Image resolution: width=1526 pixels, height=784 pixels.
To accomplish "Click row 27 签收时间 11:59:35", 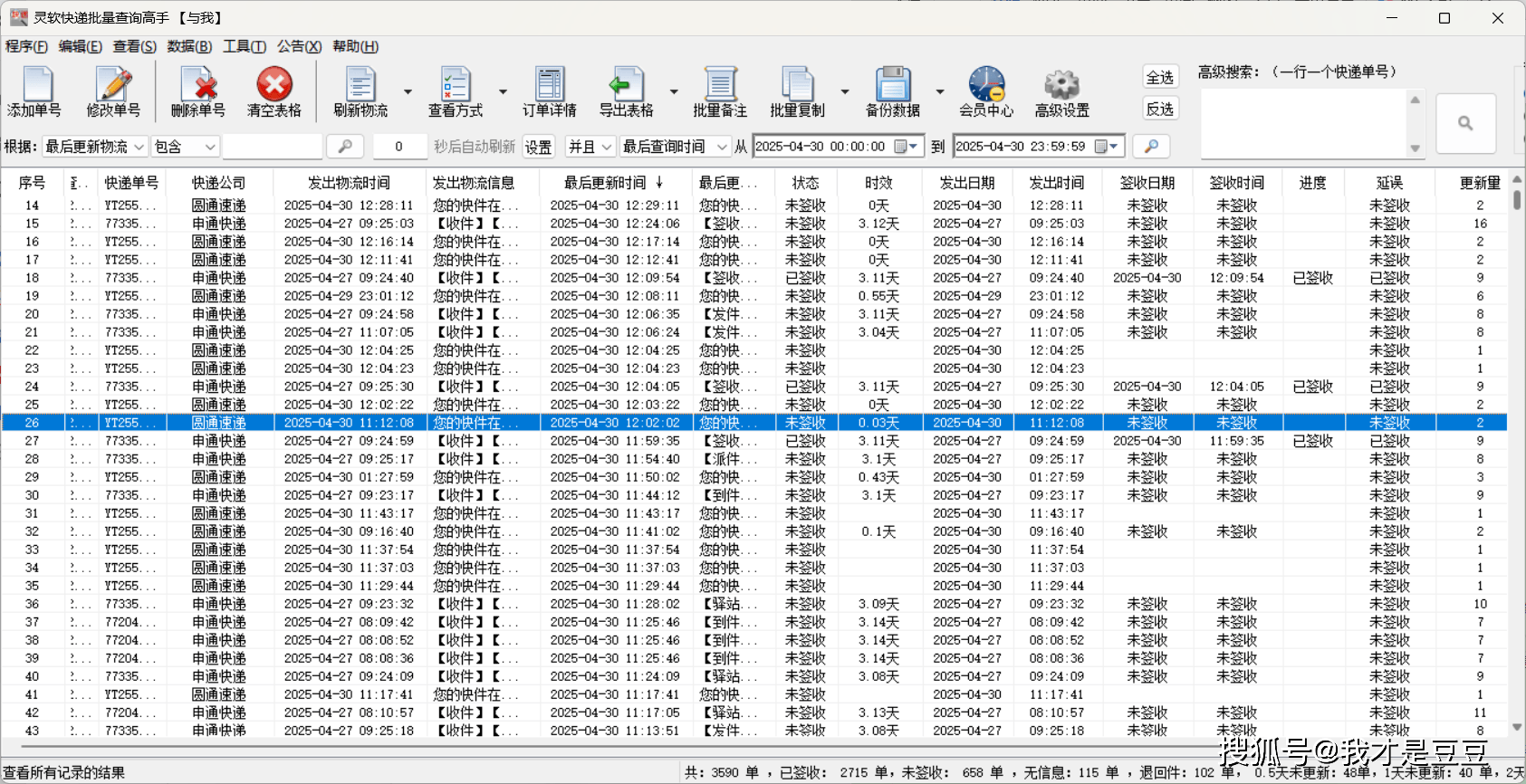I will 1236,441.
